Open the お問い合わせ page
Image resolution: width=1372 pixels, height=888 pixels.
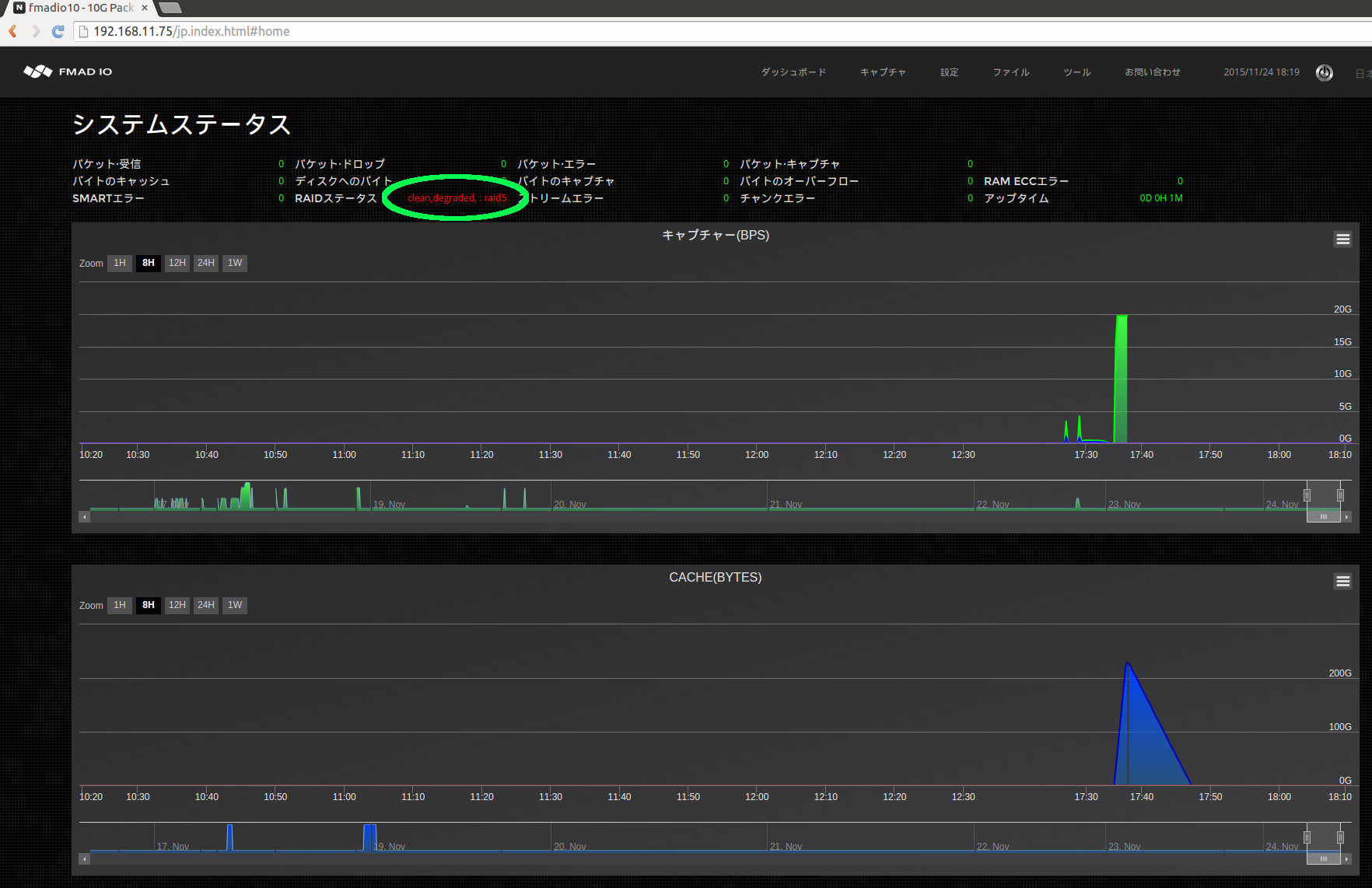tap(1152, 72)
